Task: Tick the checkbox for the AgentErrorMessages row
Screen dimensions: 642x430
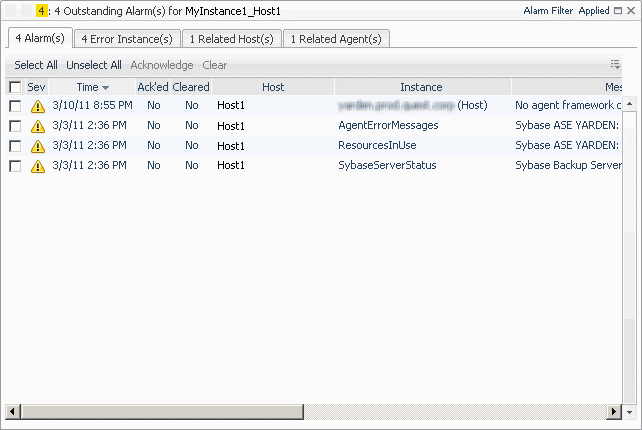Action: (x=15, y=126)
